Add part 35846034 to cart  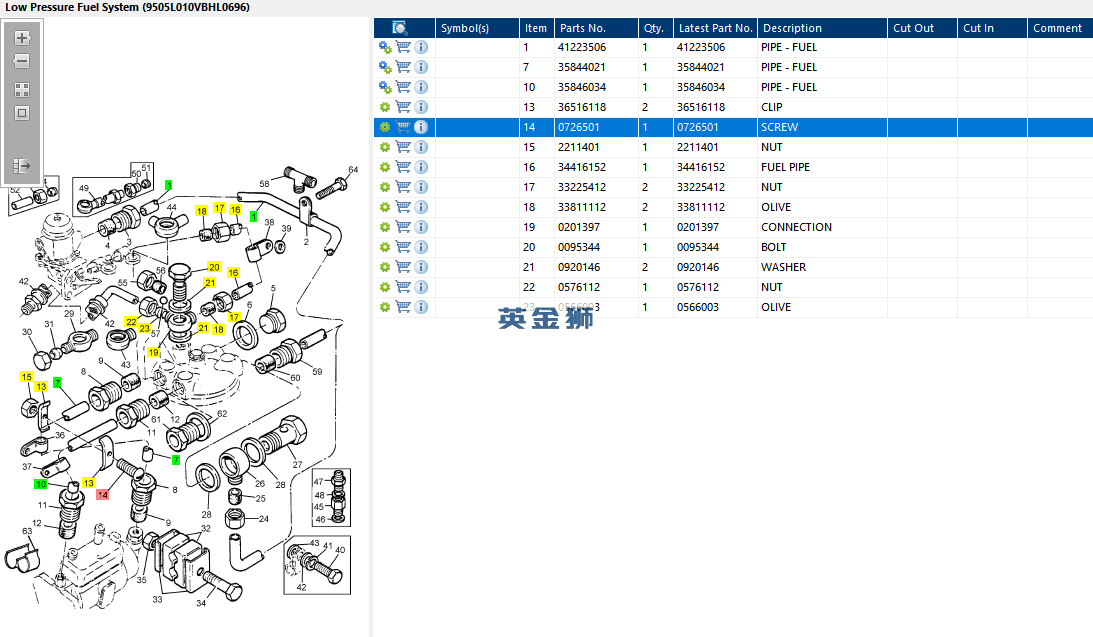403,87
